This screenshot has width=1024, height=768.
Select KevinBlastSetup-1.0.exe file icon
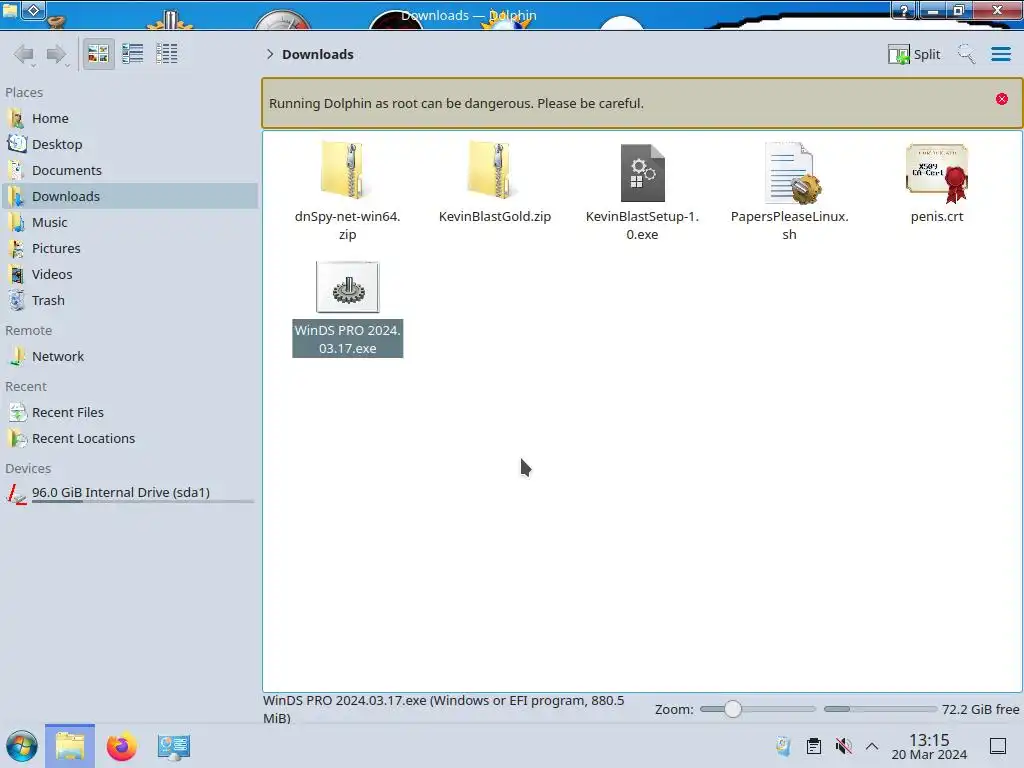[642, 172]
